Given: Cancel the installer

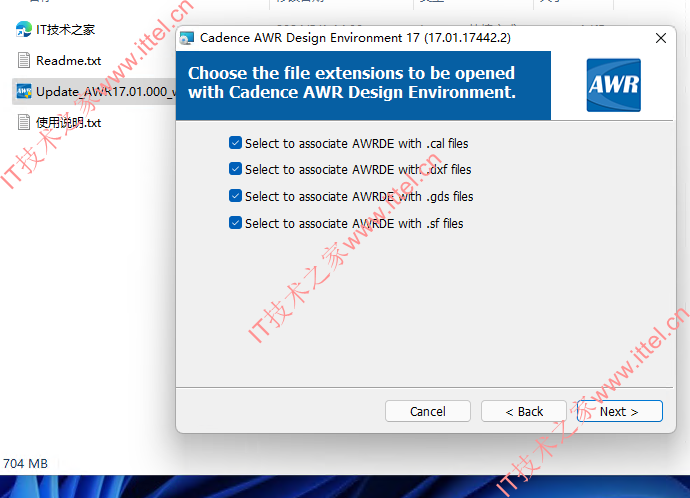Looking at the screenshot, I should click(x=428, y=411).
